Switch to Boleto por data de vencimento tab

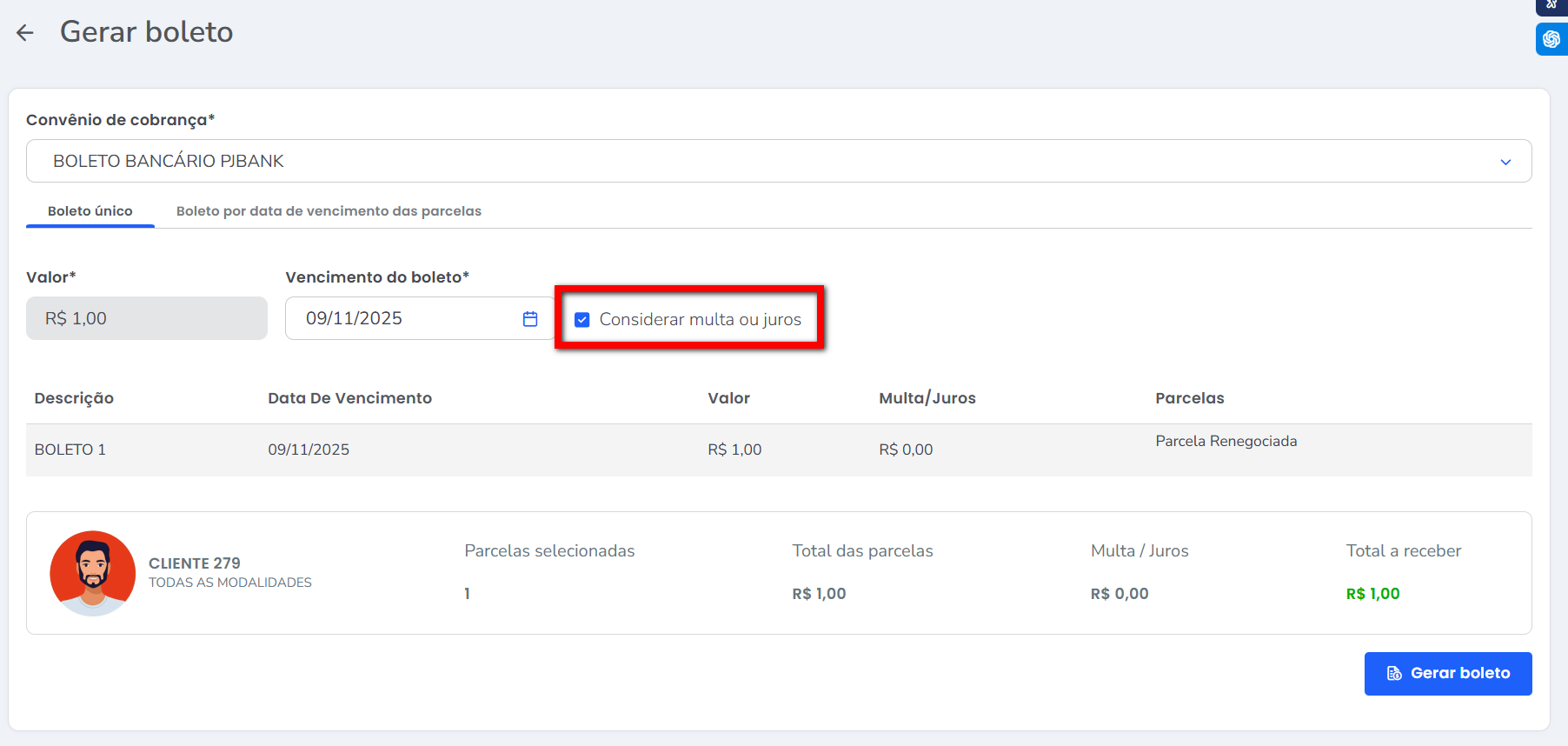tap(329, 211)
